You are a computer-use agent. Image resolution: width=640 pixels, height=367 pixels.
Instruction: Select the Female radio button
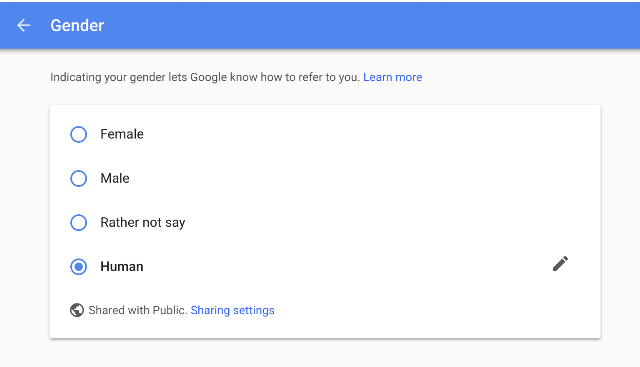pos(78,134)
